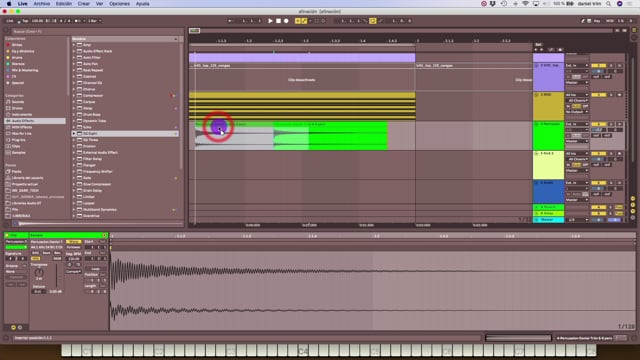Viewport: 640px width, 360px height.
Task: Toggle the Key map mode switch
Action: (597, 21)
